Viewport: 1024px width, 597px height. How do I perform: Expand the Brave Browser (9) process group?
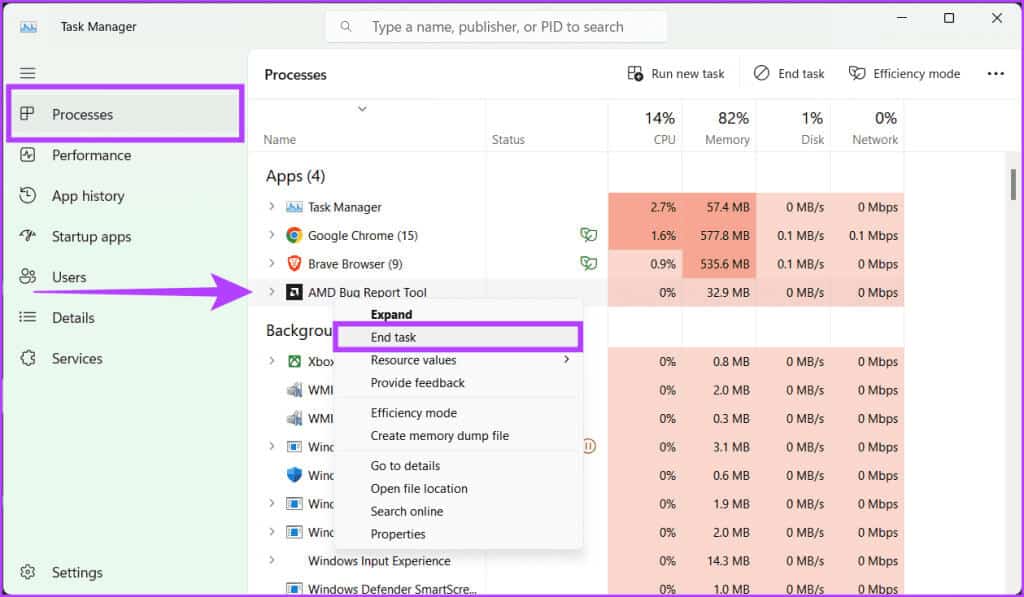point(272,263)
